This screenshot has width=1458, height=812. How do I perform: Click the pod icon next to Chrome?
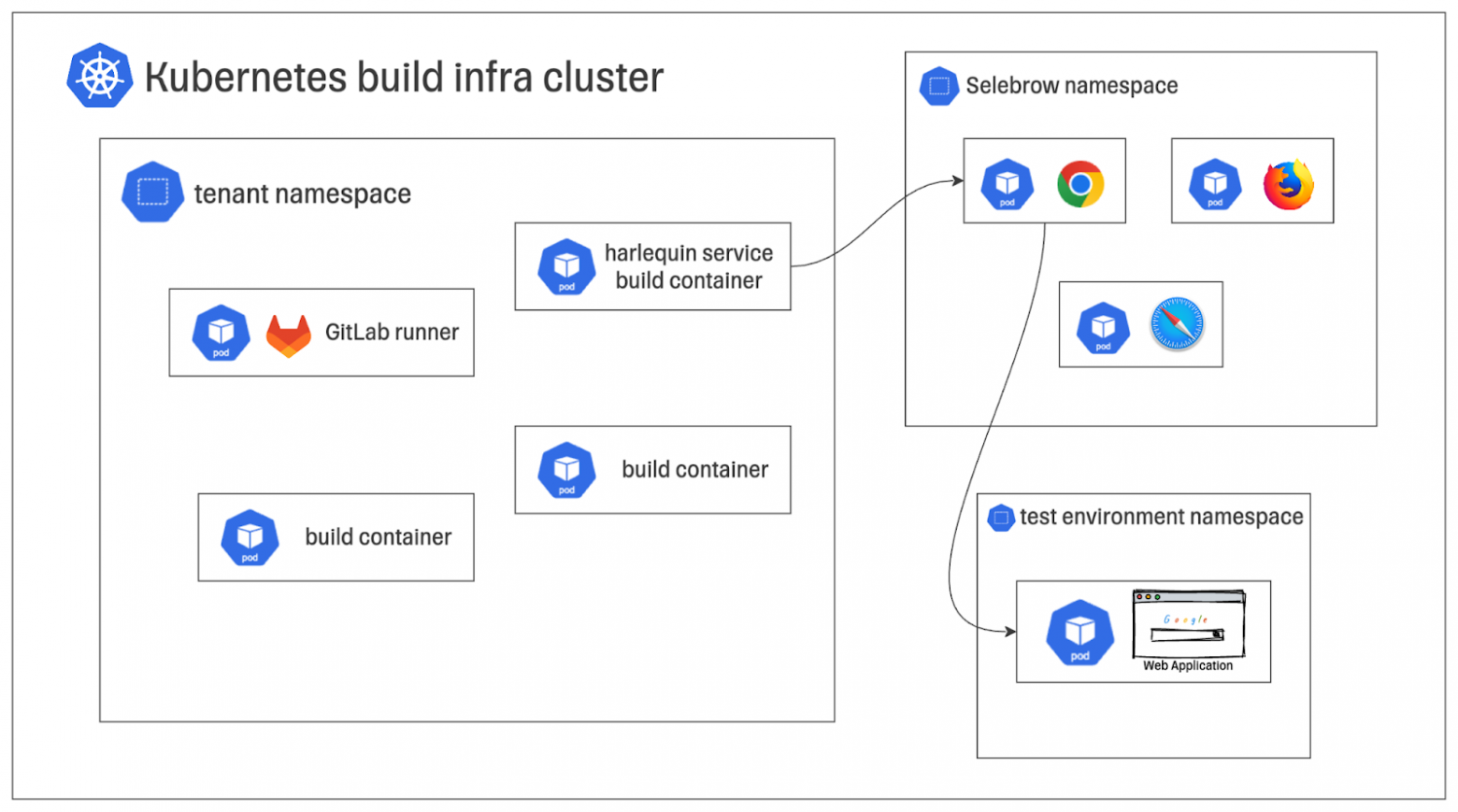[x=1007, y=184]
